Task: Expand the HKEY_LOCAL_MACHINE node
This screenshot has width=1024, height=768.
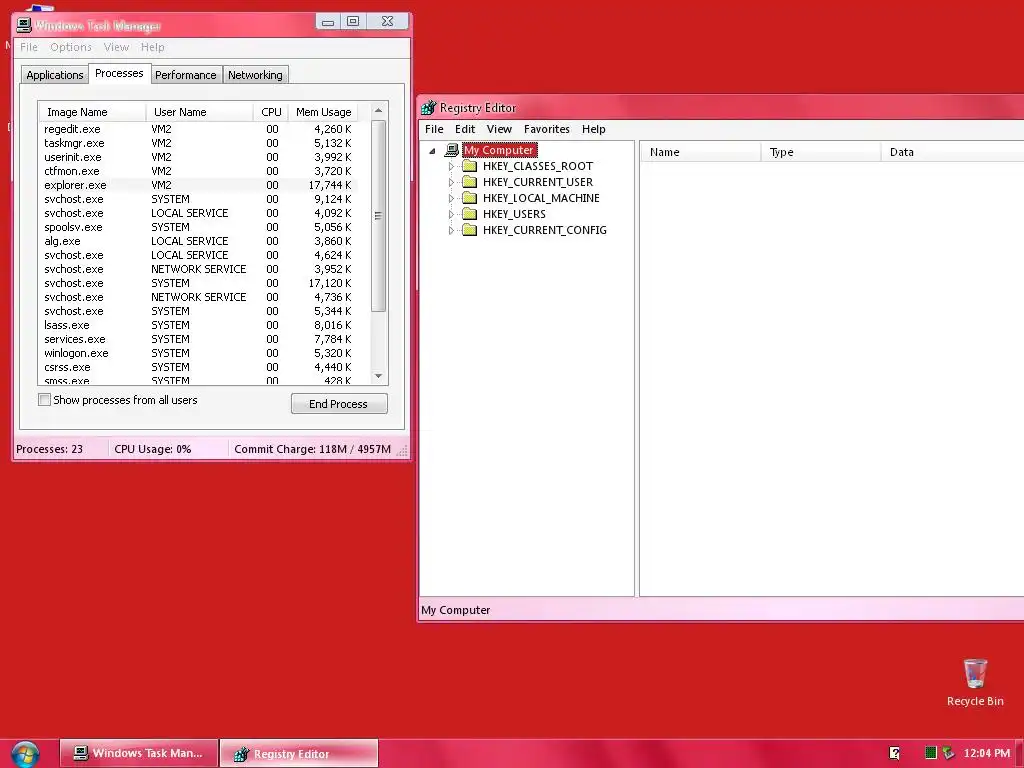Action: pyautogui.click(x=451, y=199)
